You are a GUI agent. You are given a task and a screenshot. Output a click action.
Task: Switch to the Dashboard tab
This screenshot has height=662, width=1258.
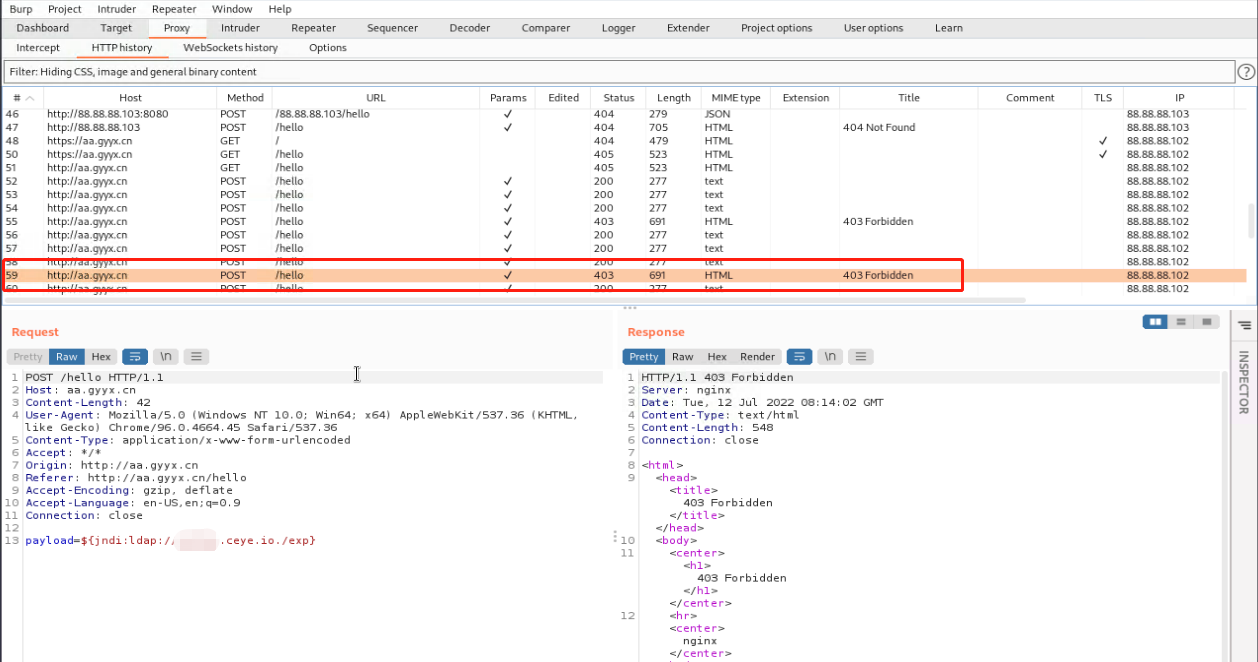tap(43, 28)
